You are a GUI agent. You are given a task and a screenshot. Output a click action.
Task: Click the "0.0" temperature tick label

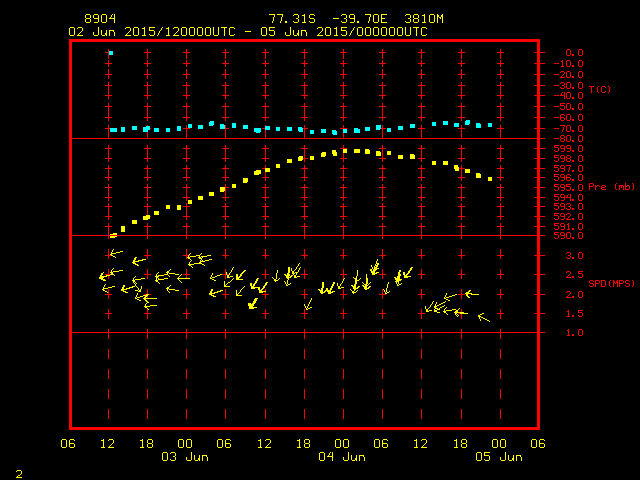(x=574, y=53)
